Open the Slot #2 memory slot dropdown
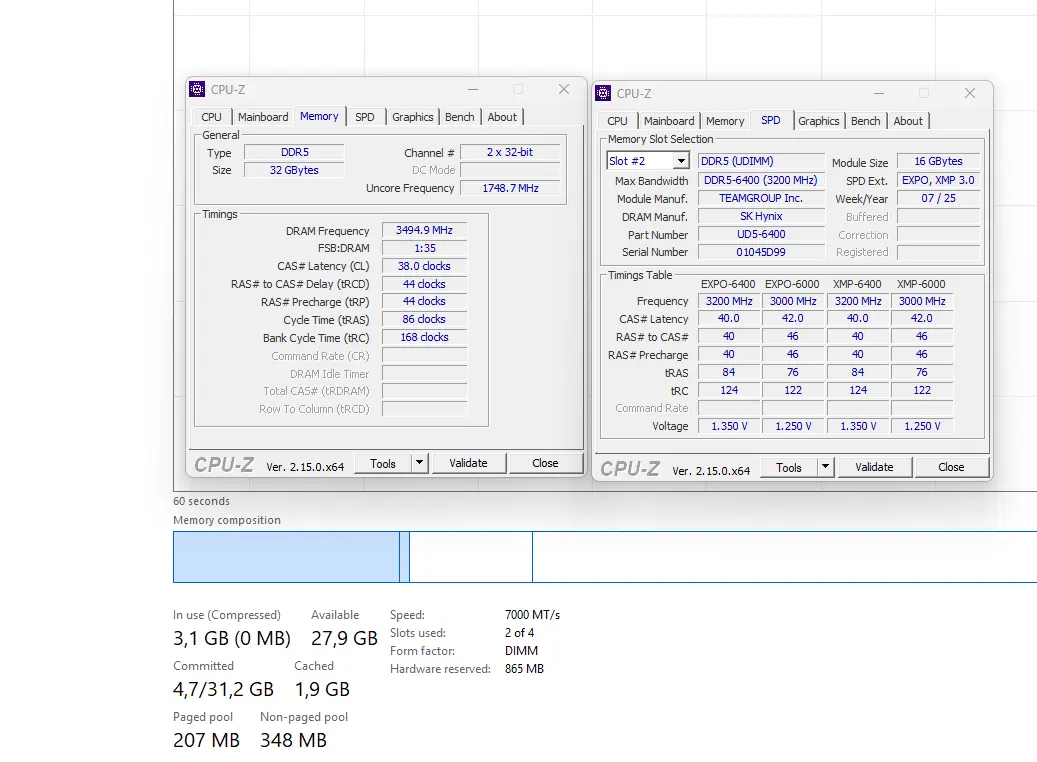1037x762 pixels. pos(681,161)
